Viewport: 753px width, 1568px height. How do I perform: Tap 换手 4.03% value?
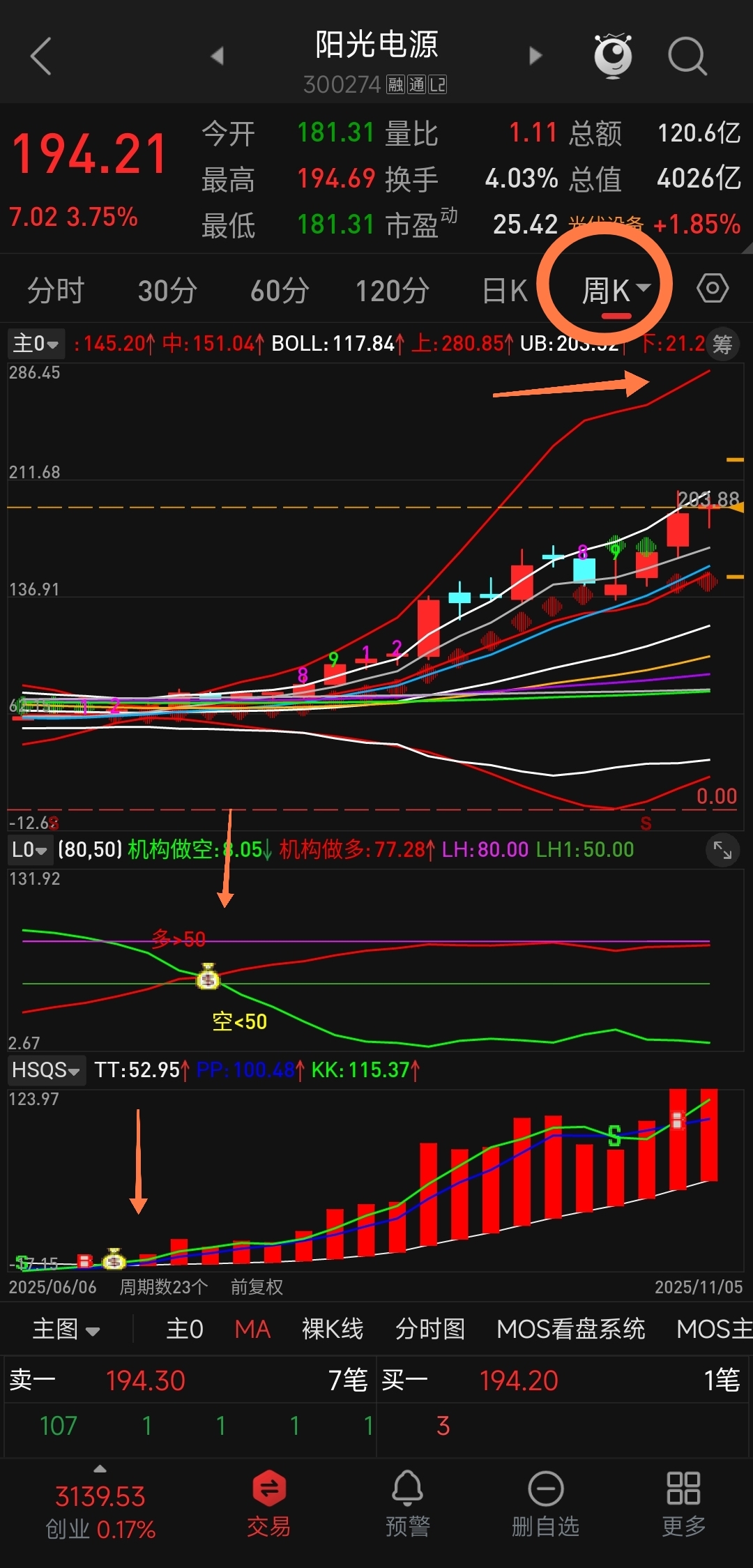(522, 178)
